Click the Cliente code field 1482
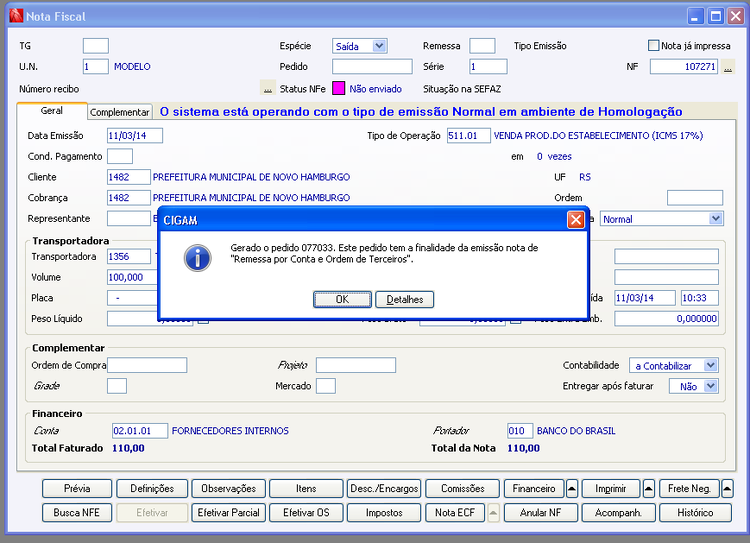 [x=129, y=177]
